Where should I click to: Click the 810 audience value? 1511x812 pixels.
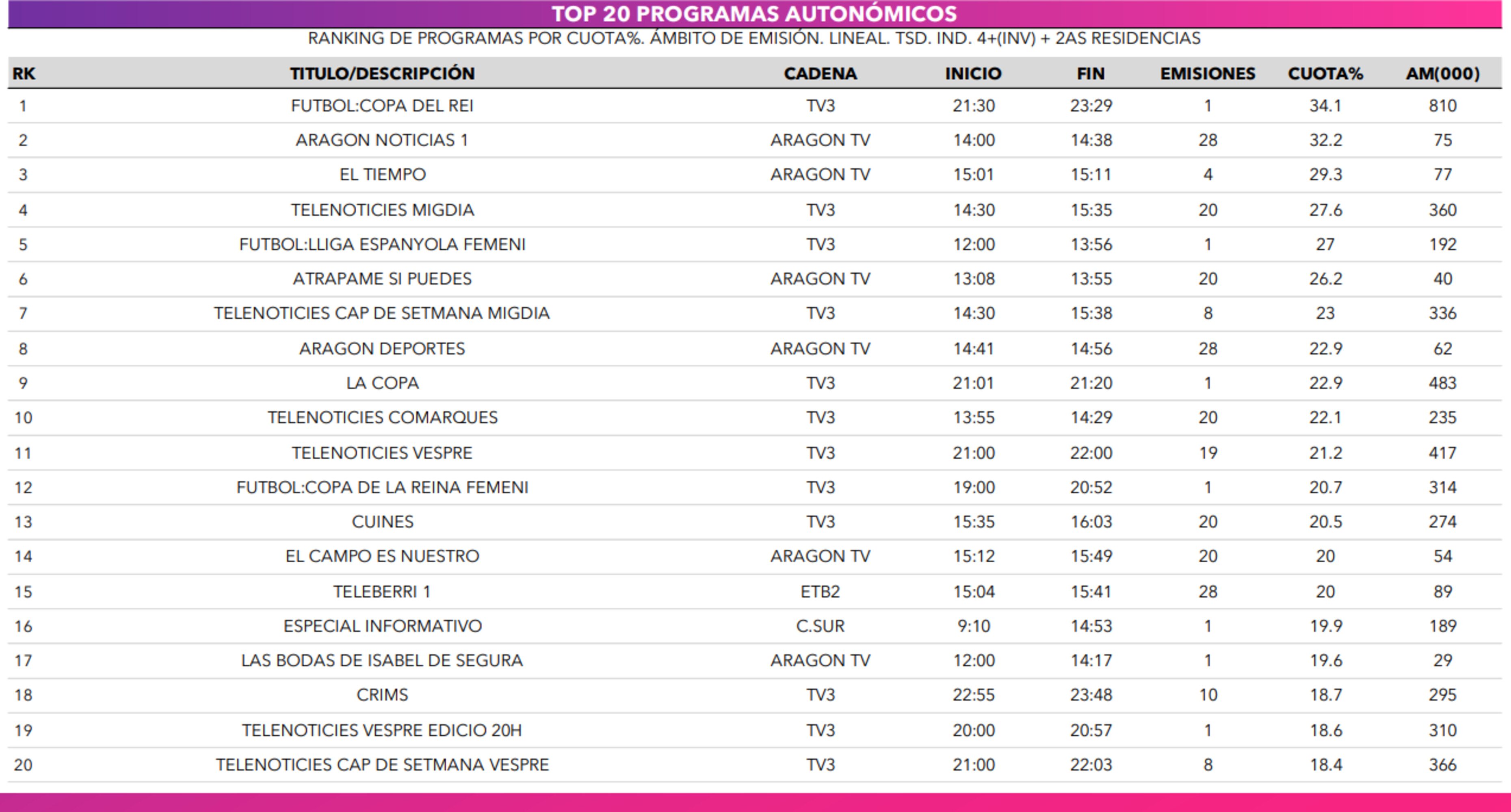[x=1442, y=106]
